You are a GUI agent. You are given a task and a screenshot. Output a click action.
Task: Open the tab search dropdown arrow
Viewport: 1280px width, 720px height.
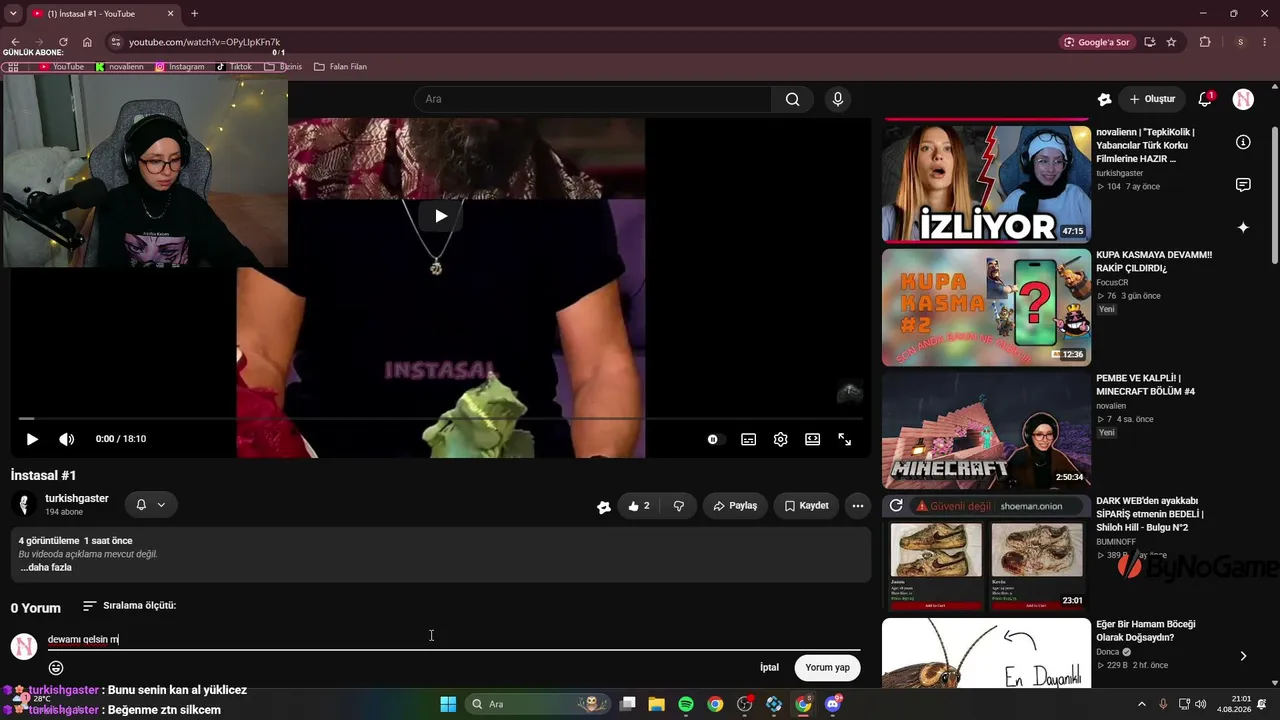(x=13, y=14)
